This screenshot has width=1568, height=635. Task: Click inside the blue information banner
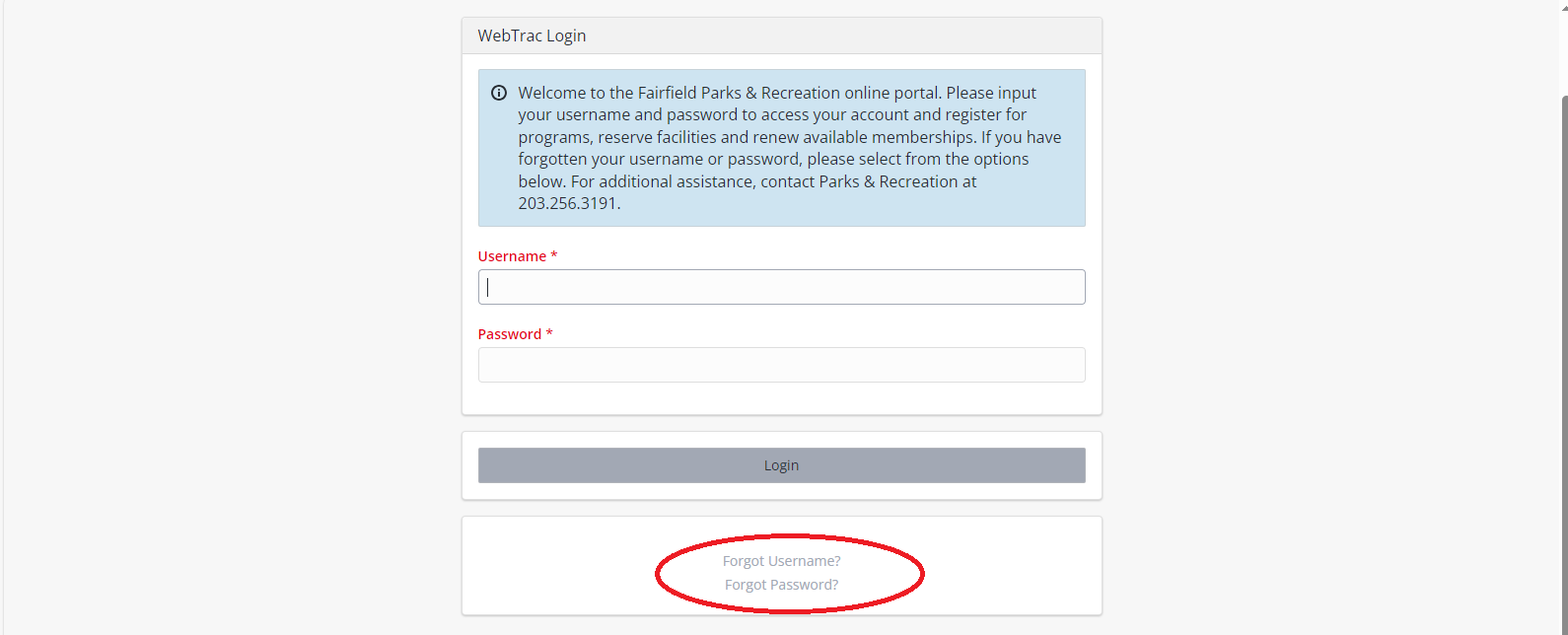click(x=781, y=148)
